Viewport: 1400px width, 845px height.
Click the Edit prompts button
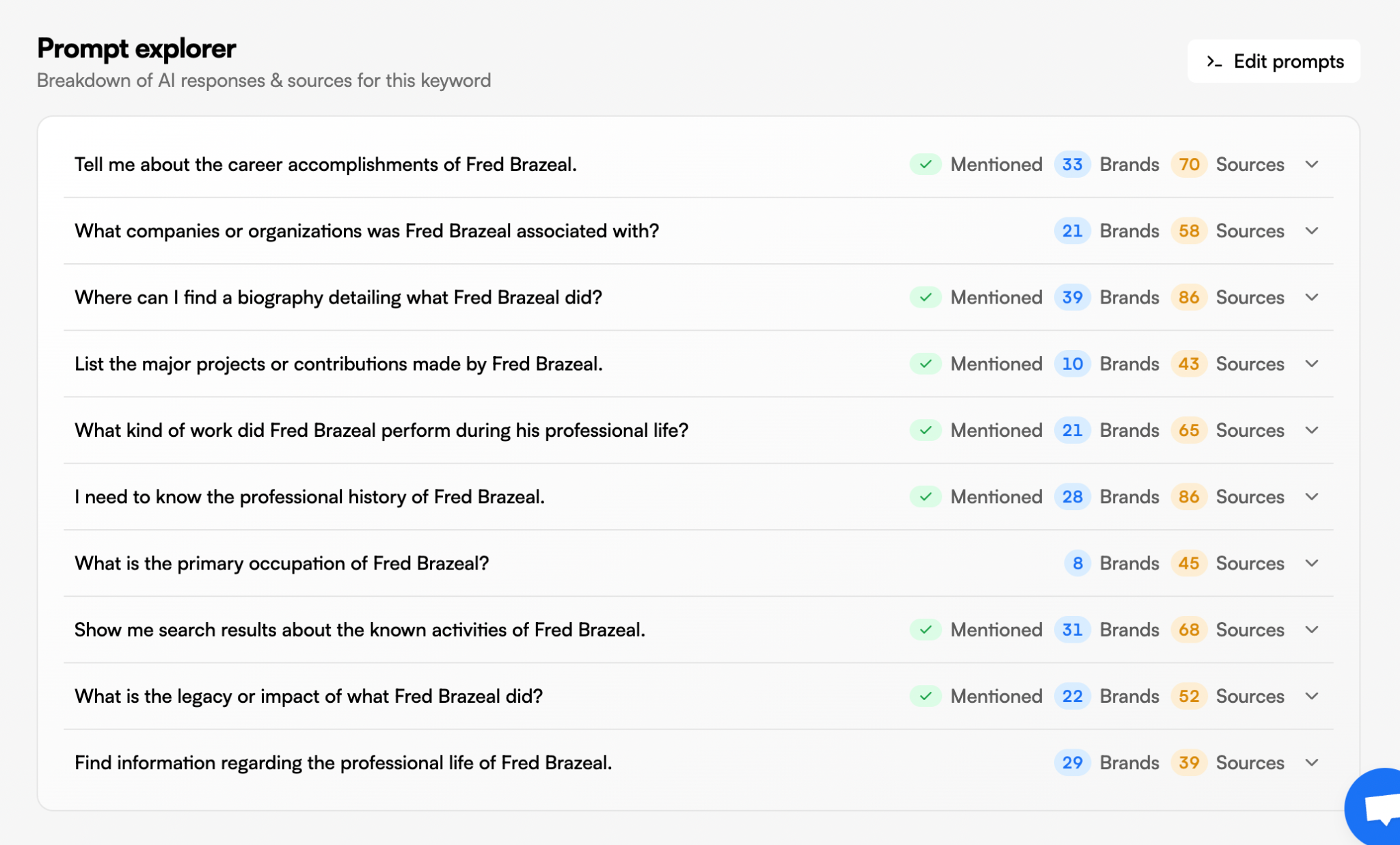(1273, 61)
